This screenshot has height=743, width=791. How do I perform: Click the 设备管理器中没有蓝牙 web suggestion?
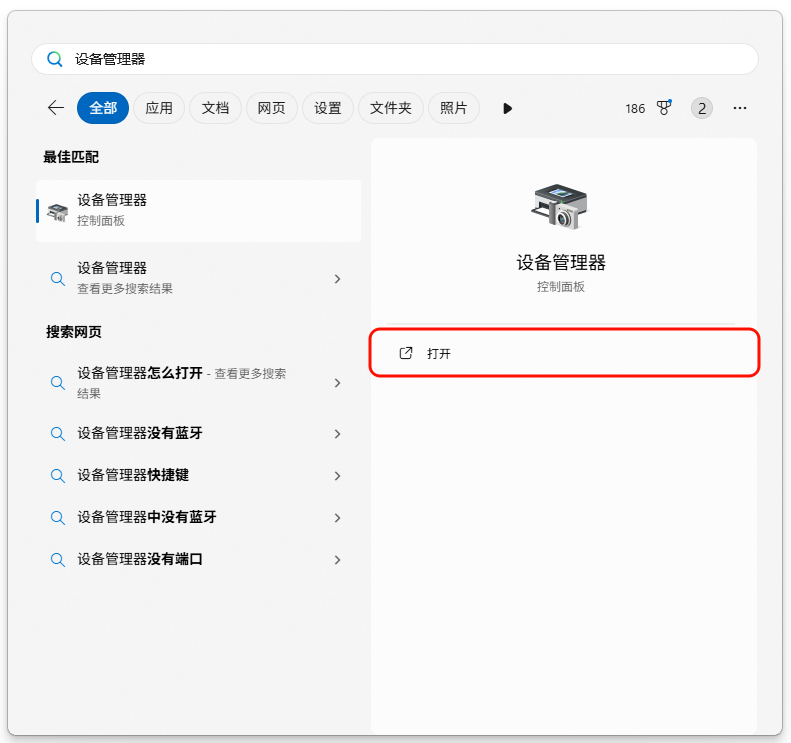click(147, 518)
